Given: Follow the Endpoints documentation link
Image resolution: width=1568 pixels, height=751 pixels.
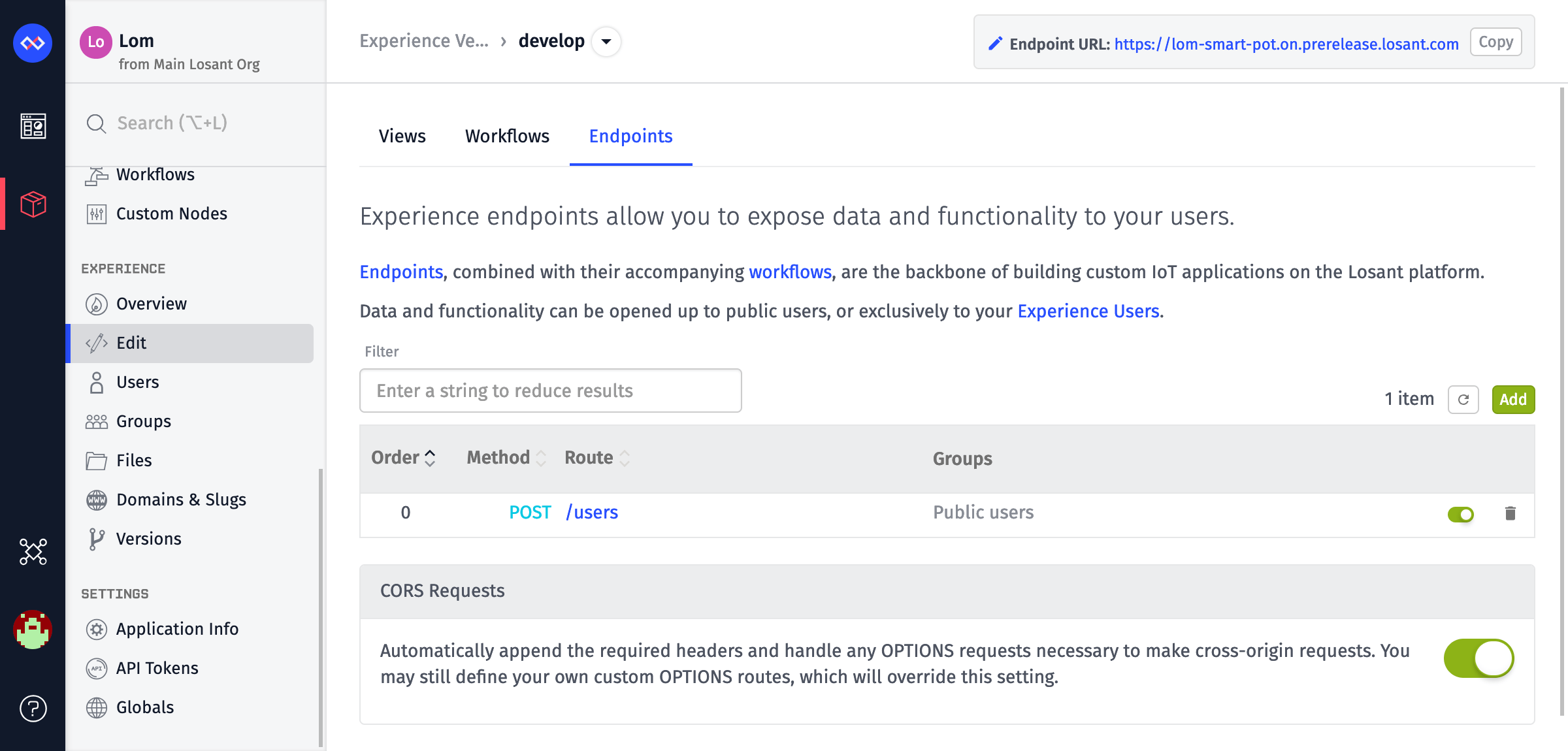Looking at the screenshot, I should tap(401, 272).
